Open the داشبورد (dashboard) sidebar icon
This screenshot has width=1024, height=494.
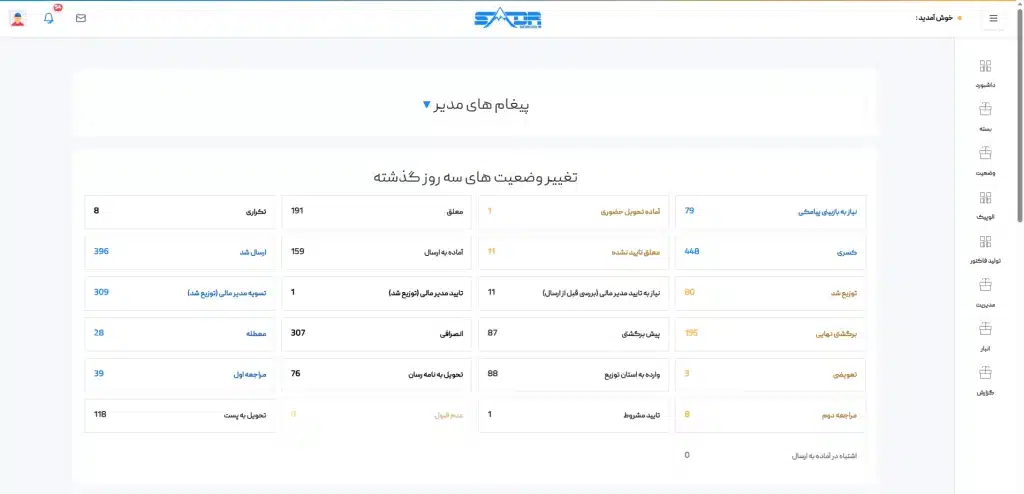[x=985, y=66]
